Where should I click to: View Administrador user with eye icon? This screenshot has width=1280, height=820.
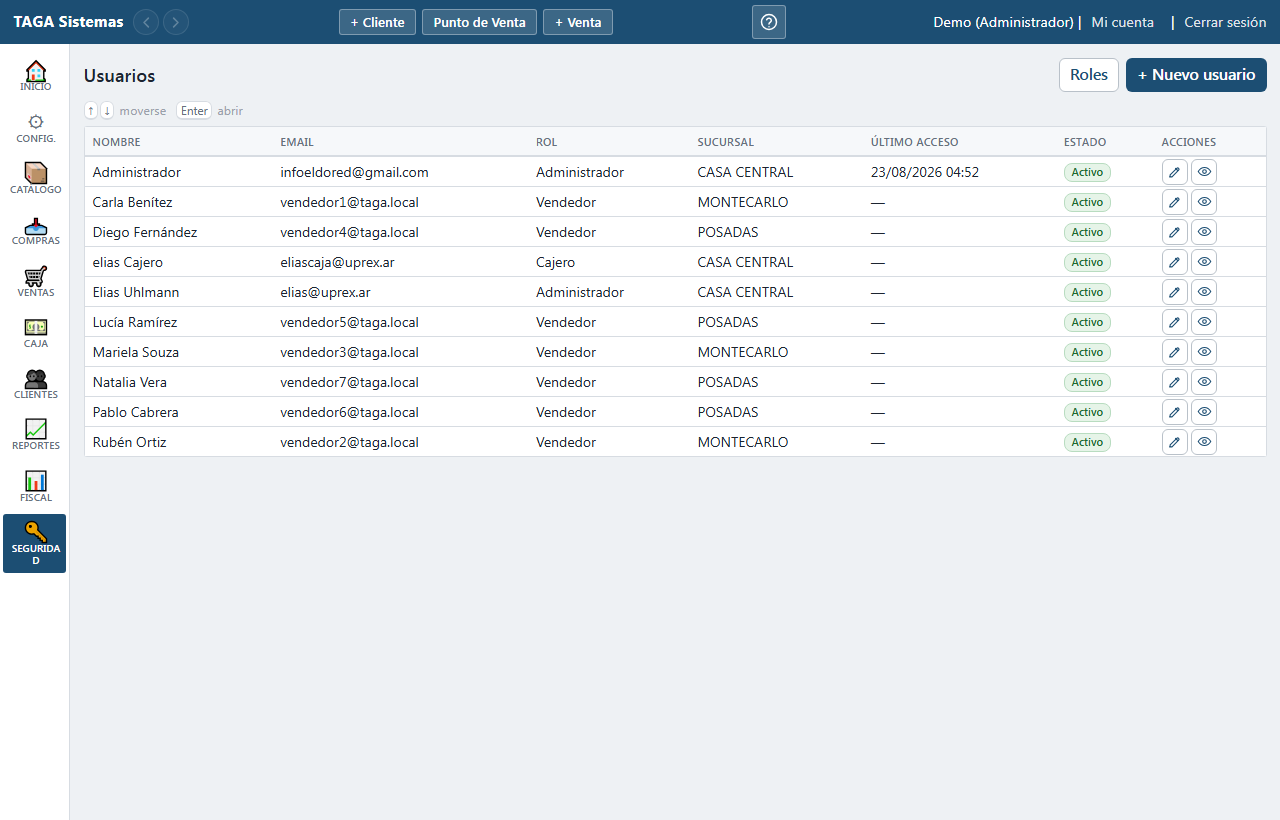coord(1204,172)
